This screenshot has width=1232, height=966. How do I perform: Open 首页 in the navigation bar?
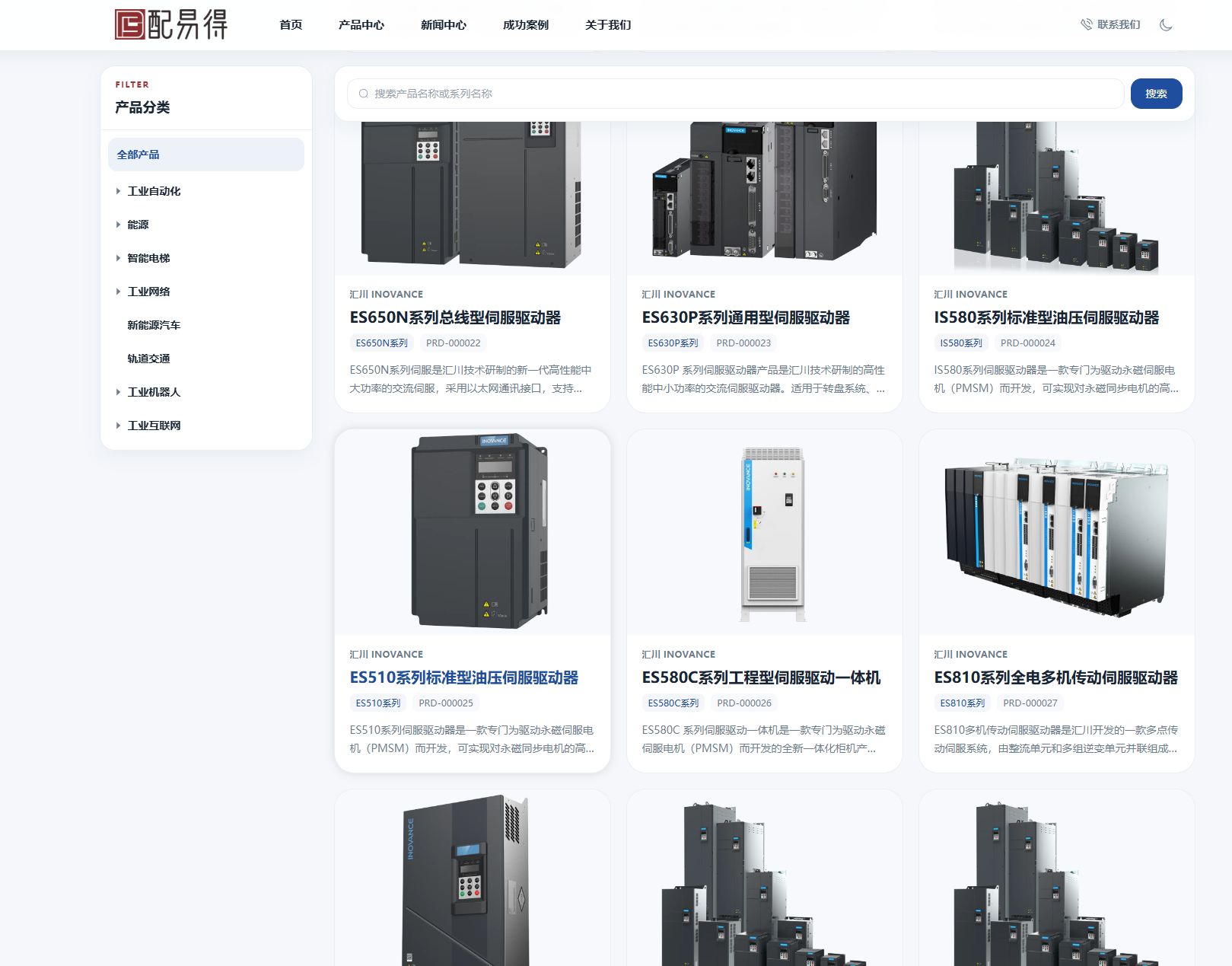tap(291, 24)
